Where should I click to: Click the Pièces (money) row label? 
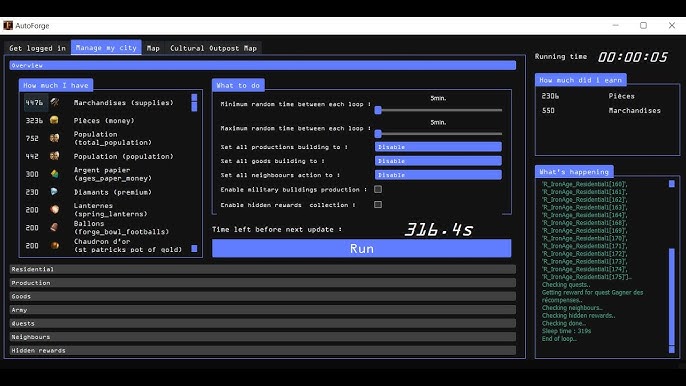click(x=104, y=120)
